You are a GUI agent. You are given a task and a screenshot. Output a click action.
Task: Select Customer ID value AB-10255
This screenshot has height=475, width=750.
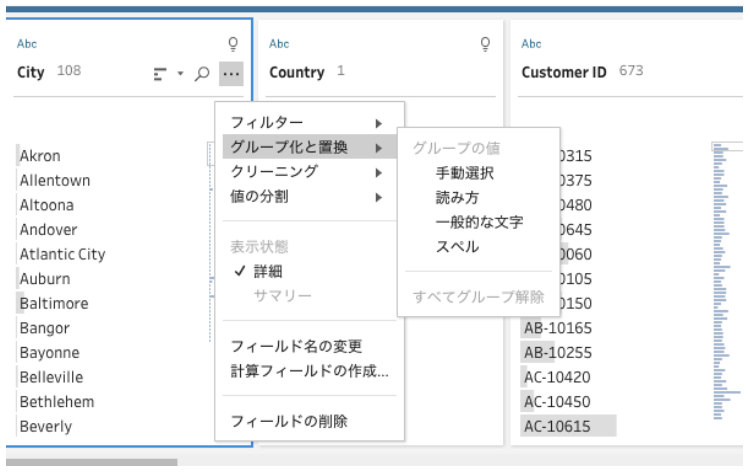[x=558, y=353]
